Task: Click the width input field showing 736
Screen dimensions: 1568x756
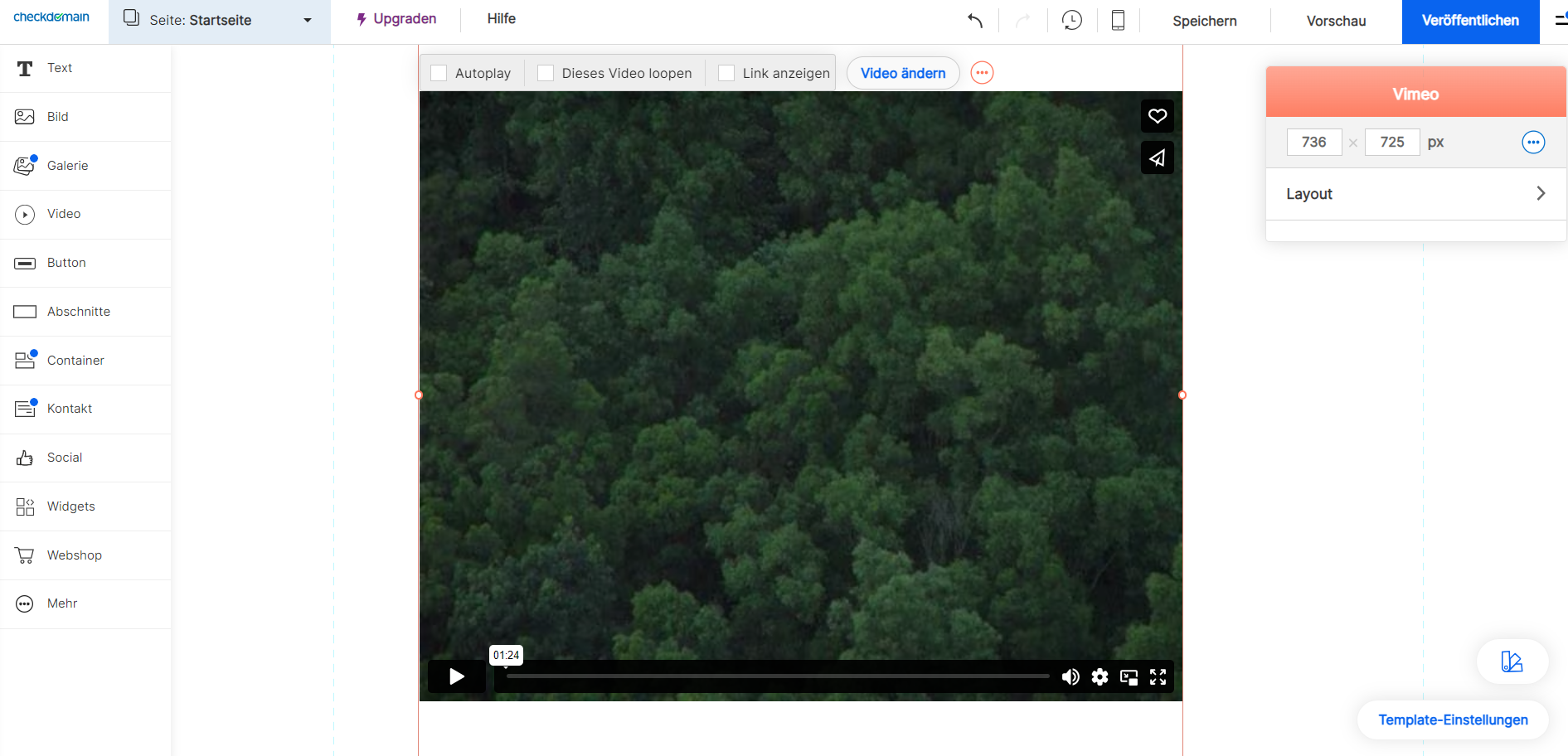Action: pos(1313,143)
